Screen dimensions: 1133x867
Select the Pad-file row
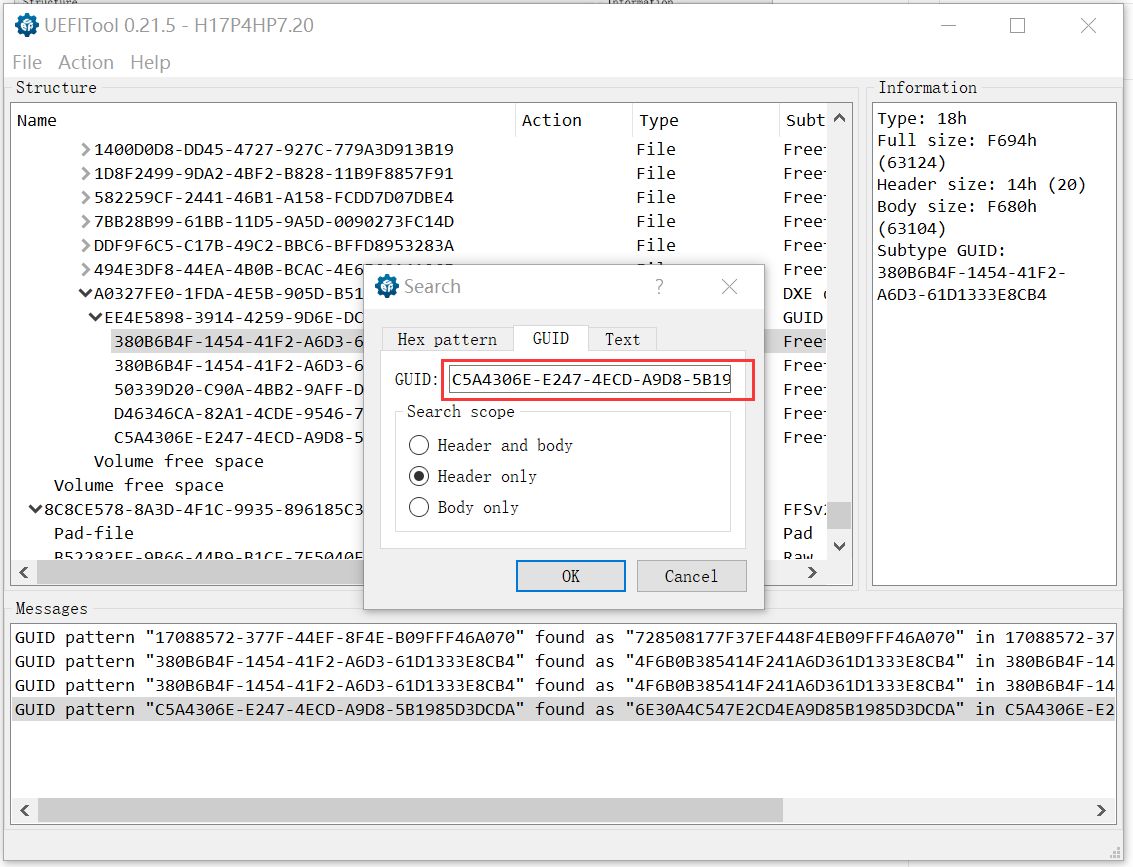coord(94,533)
